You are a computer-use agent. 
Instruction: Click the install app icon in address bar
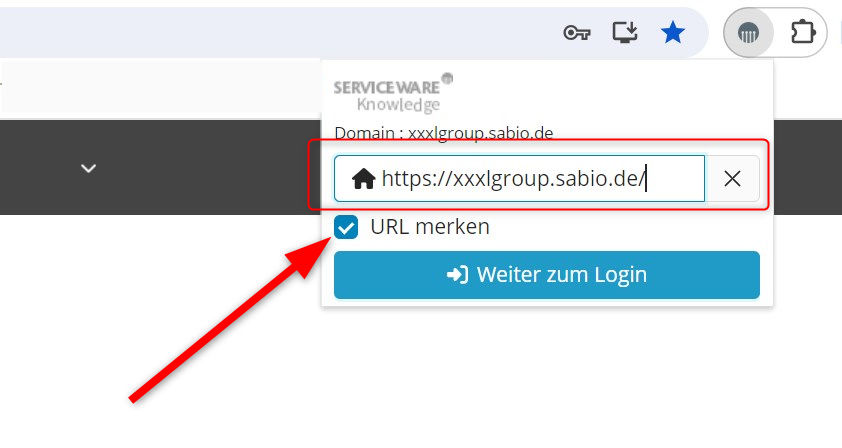coord(625,33)
